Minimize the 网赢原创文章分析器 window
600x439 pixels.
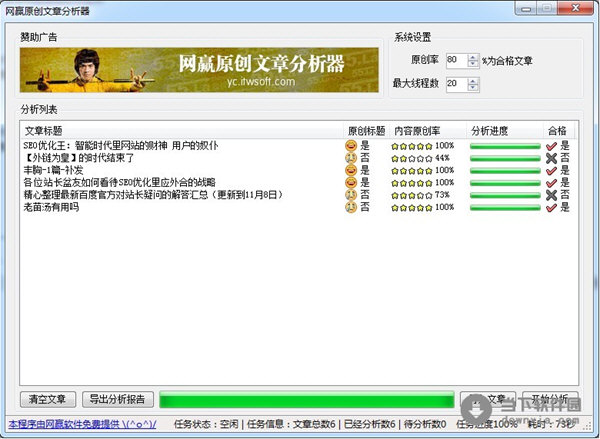[527, 8]
